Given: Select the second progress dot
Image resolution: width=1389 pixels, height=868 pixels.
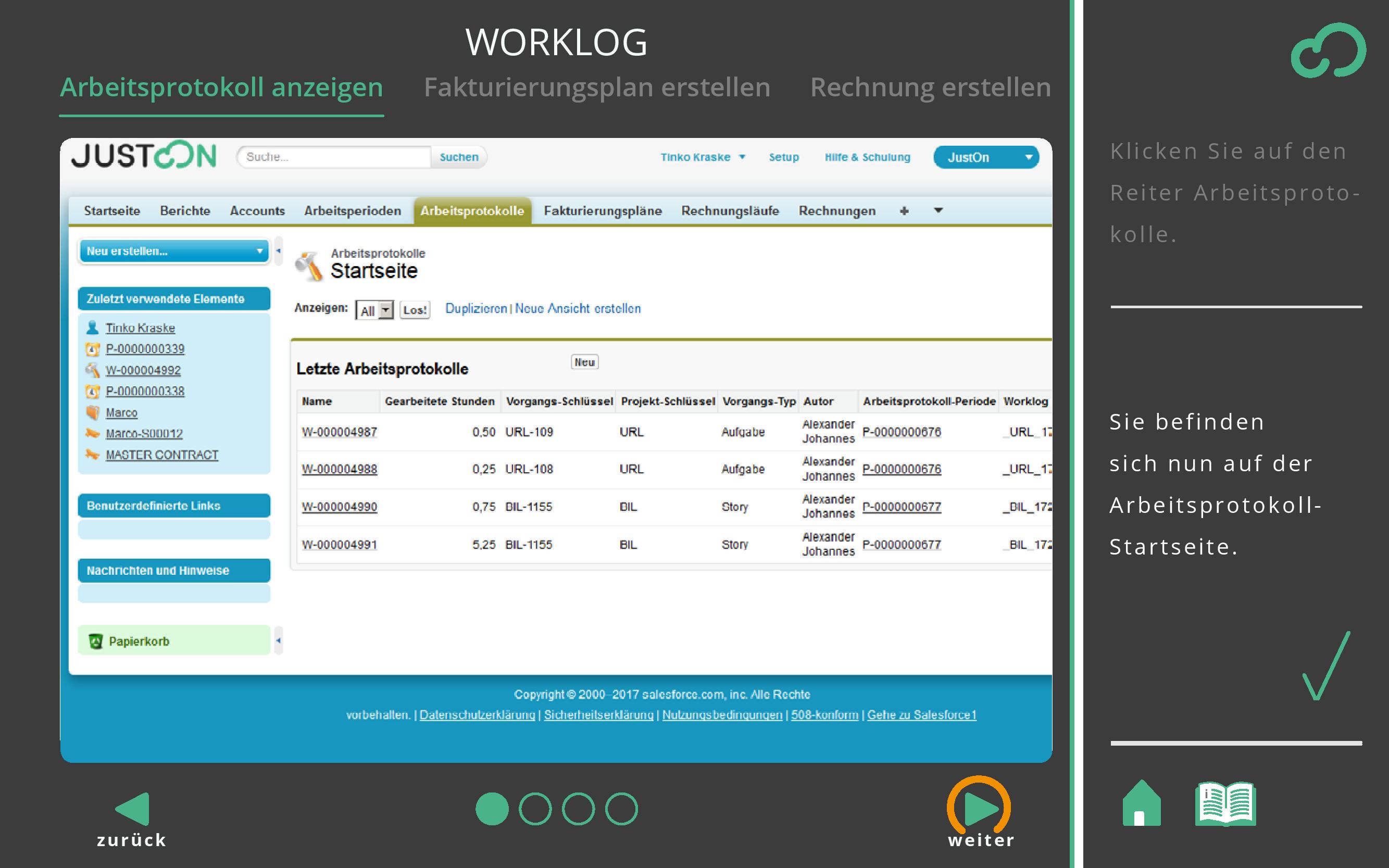Looking at the screenshot, I should click(534, 809).
